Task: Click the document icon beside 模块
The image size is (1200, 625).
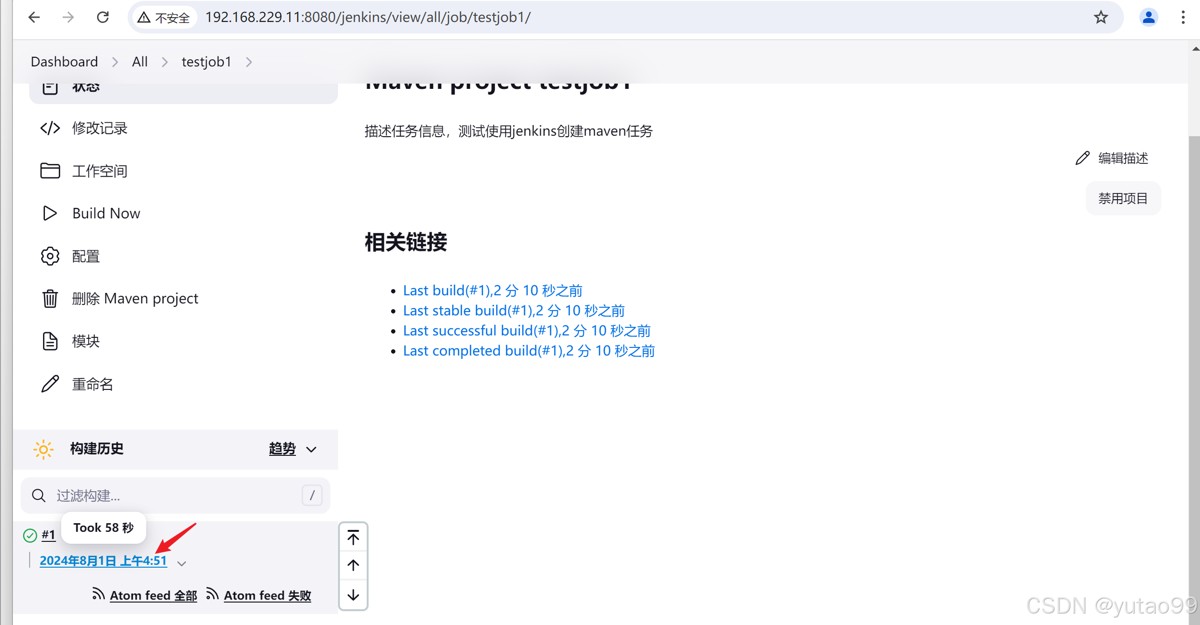Action: pos(50,341)
